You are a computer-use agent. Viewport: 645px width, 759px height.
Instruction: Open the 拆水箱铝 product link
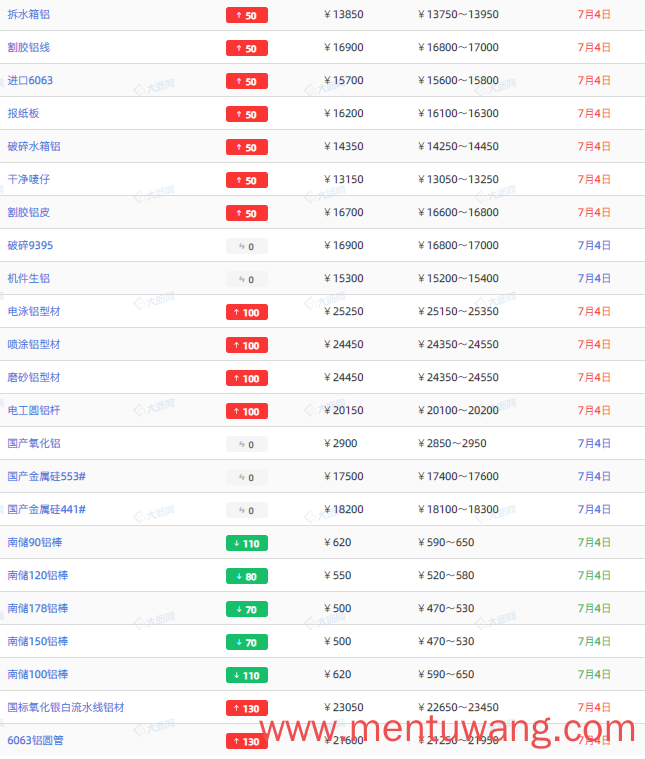[x=29, y=15]
